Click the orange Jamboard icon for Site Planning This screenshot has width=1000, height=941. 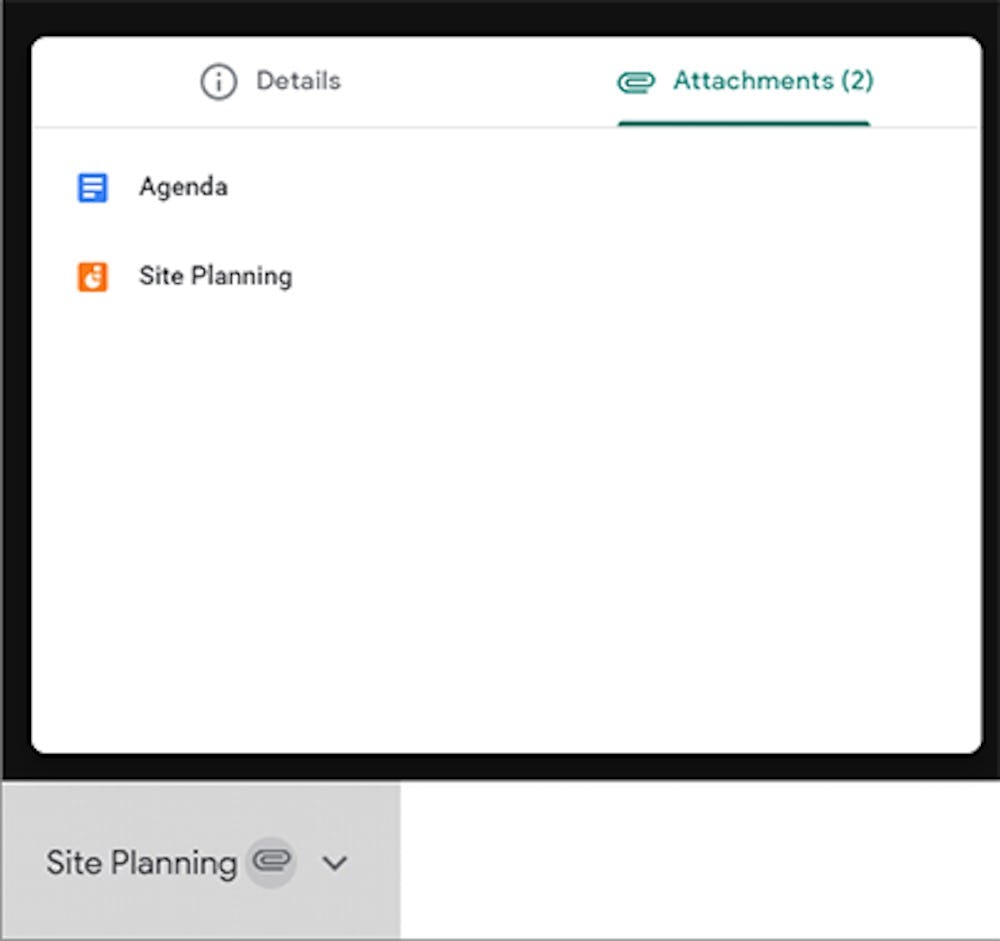(x=91, y=276)
